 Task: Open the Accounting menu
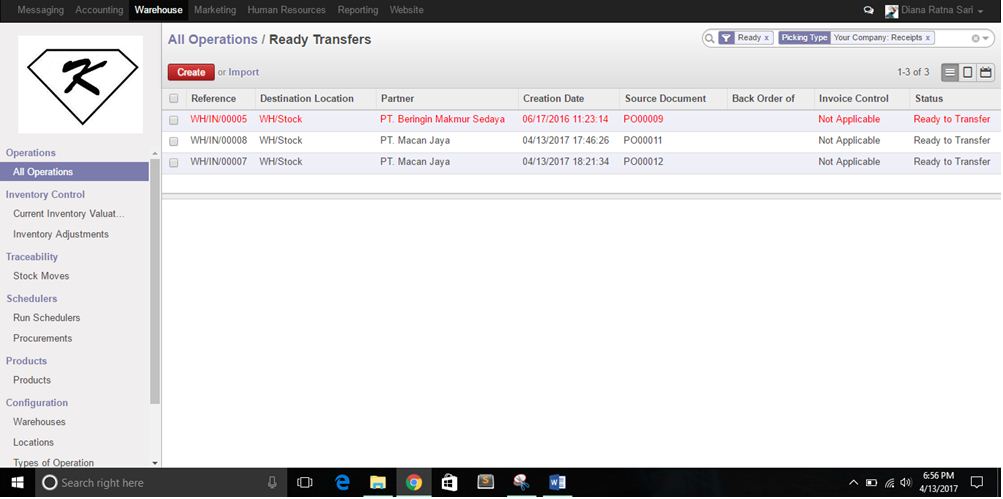(x=99, y=10)
